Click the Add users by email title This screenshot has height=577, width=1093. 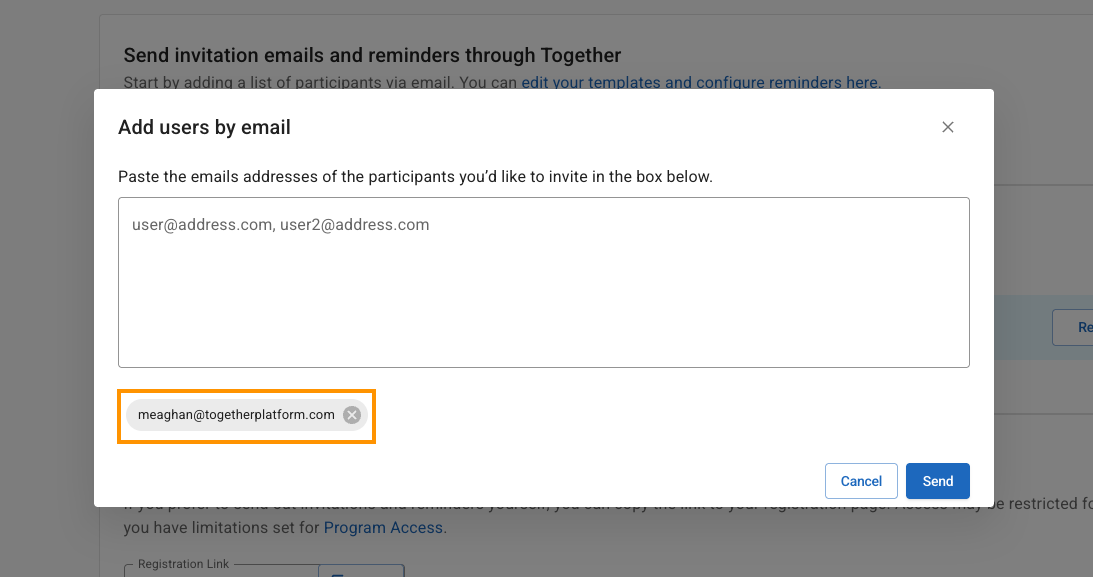204,127
